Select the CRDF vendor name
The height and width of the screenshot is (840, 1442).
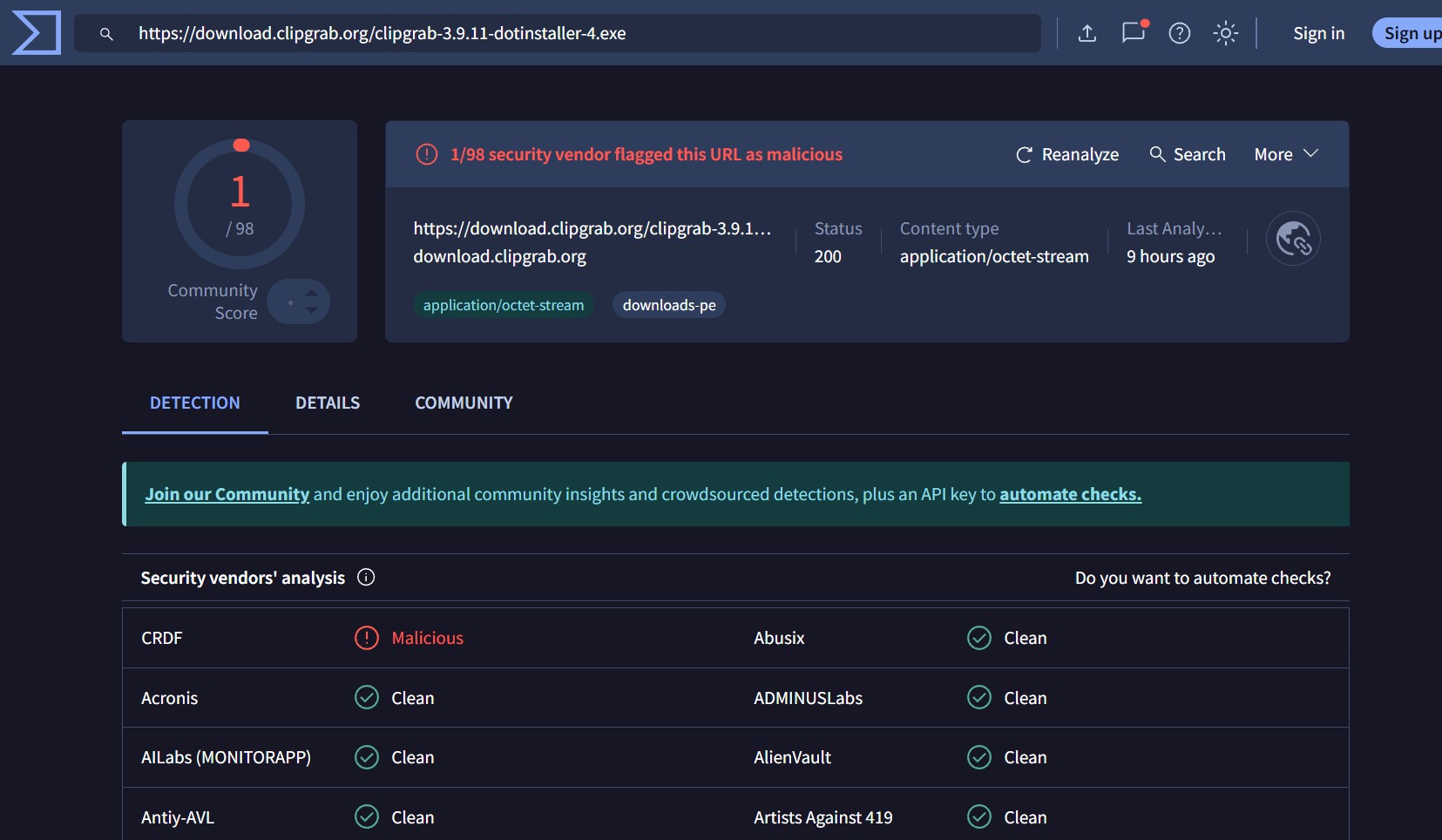[162, 638]
